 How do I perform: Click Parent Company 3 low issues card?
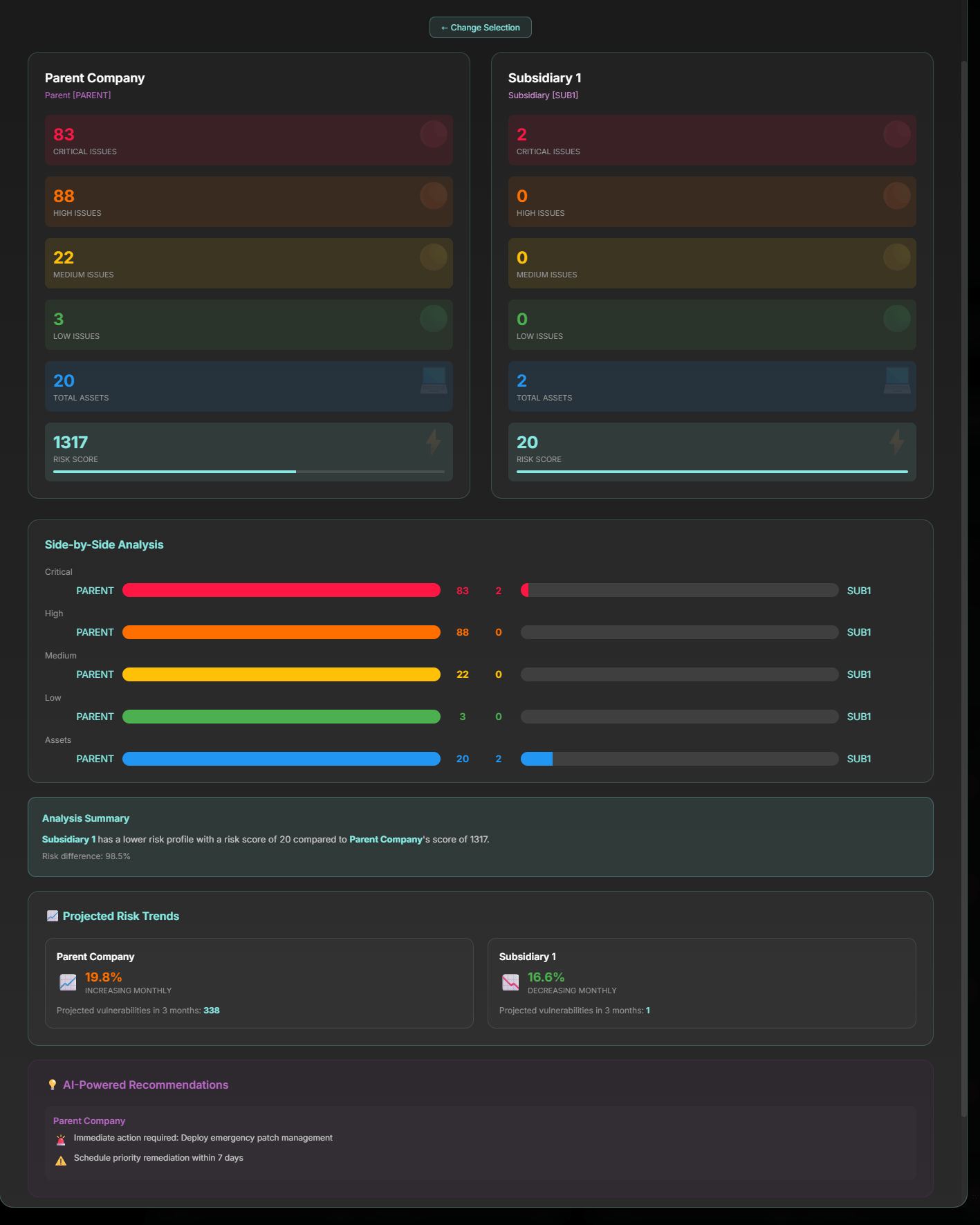pos(249,324)
